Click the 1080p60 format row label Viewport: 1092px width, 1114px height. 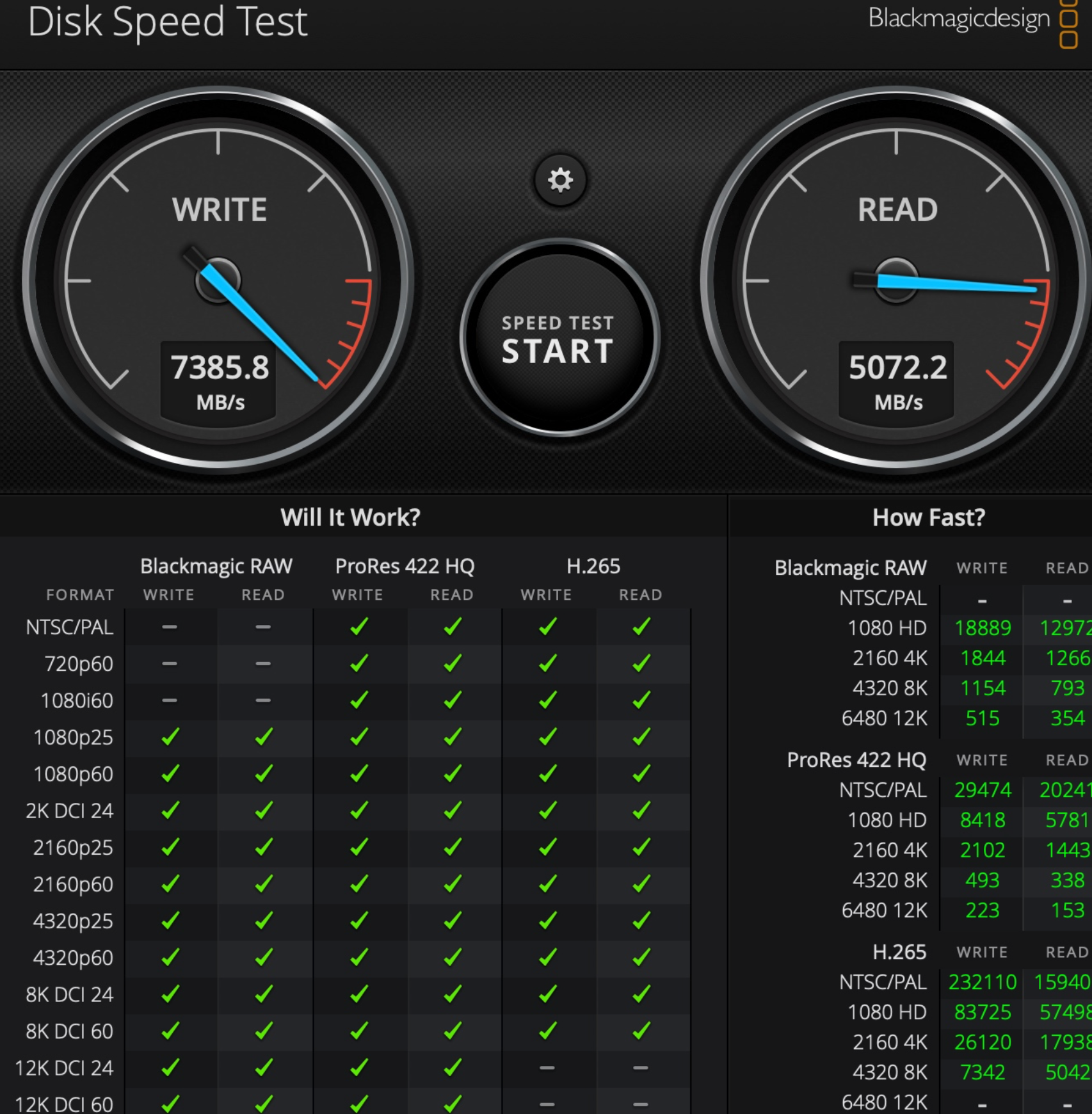pos(73,774)
